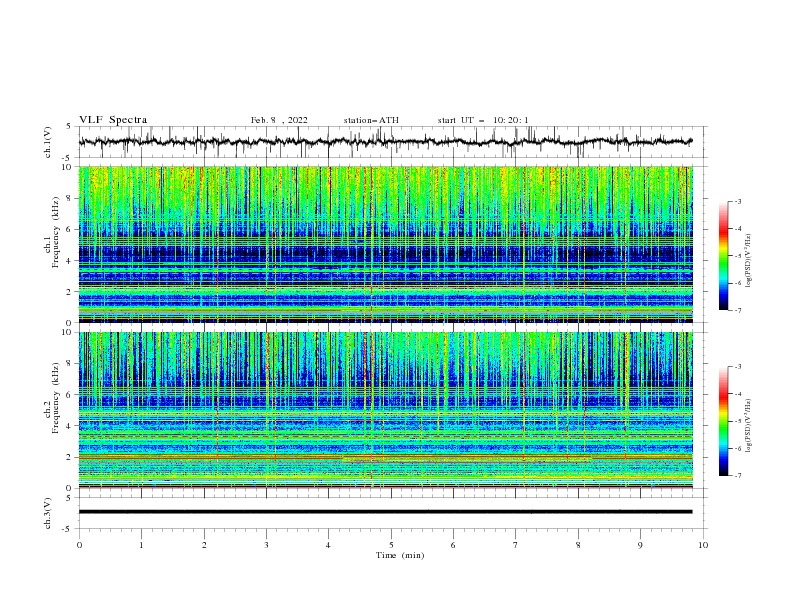Click the "station=ATH" label

pyautogui.click(x=371, y=120)
